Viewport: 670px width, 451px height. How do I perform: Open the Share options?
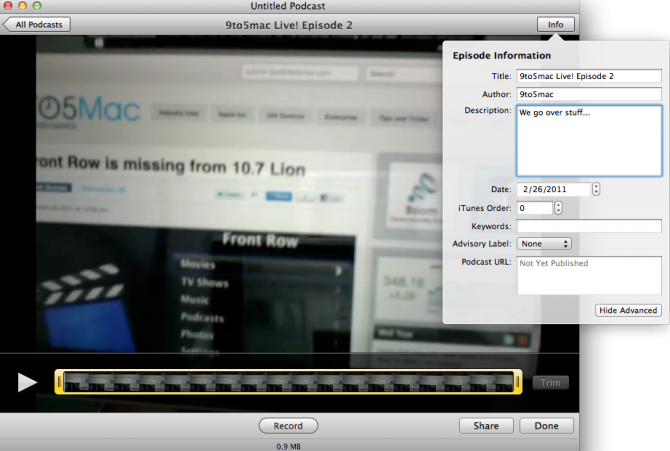coord(486,426)
